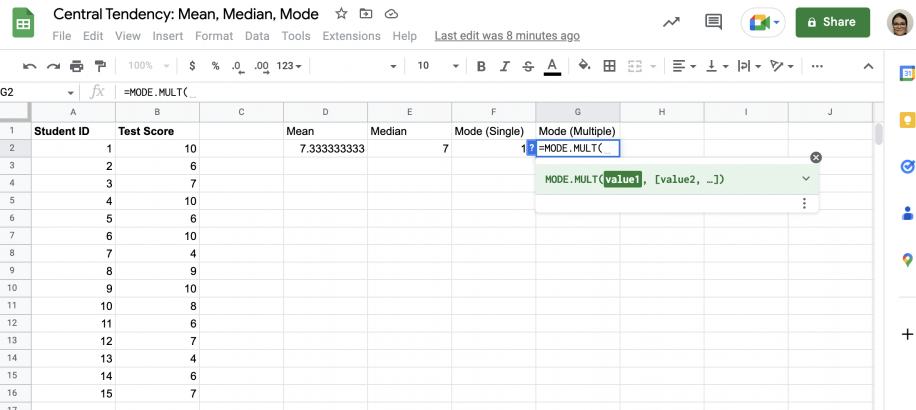916x410 pixels.
Task: Expand MODE.MULT formula help details
Action: tap(806, 179)
